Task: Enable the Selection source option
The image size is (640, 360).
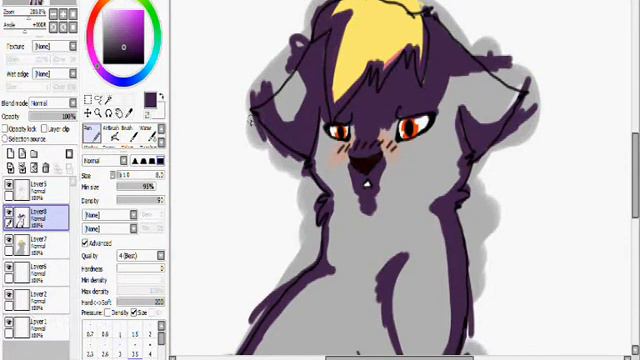Action: pyautogui.click(x=5, y=139)
